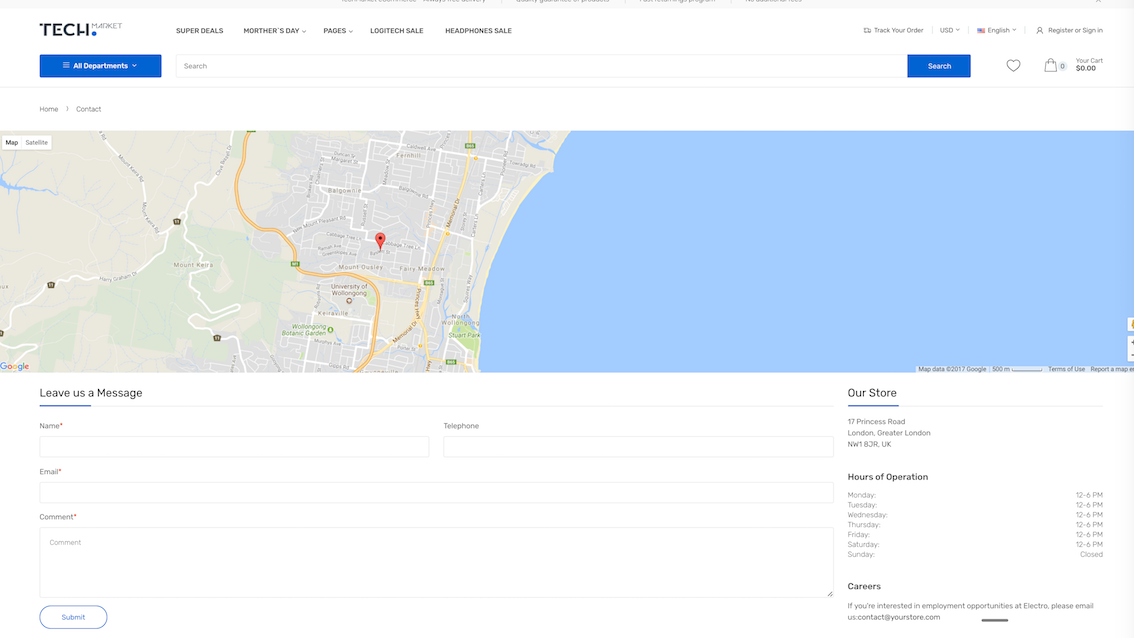Open the shopping cart bag icon
1134x638 pixels.
coord(1050,65)
